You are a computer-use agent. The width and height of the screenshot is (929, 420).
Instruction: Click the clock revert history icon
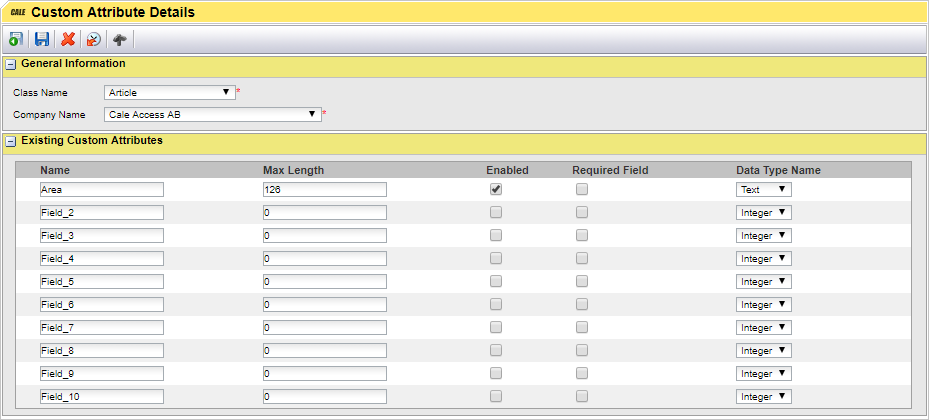click(94, 40)
